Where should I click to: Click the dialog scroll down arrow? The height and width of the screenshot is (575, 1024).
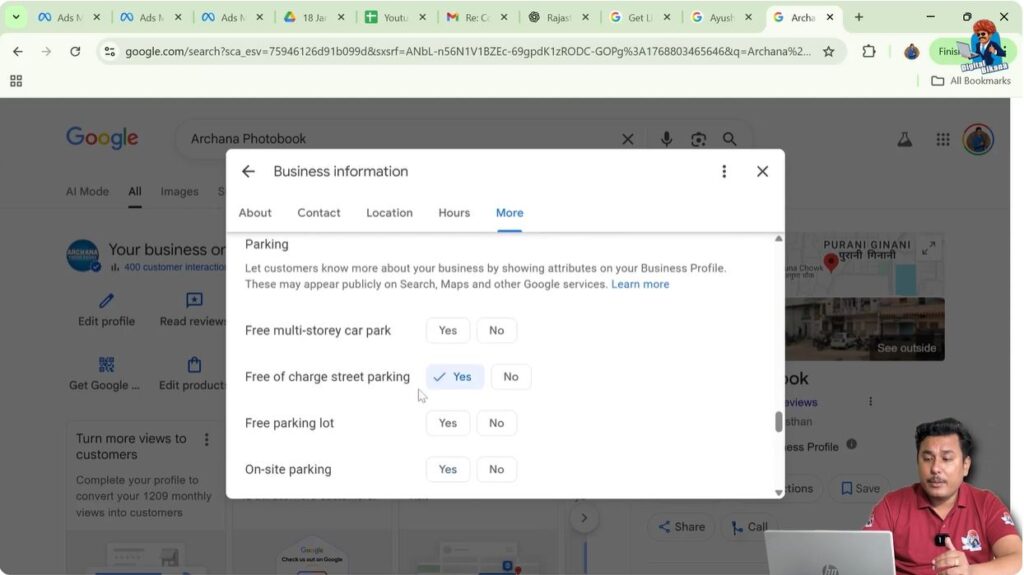tap(778, 493)
